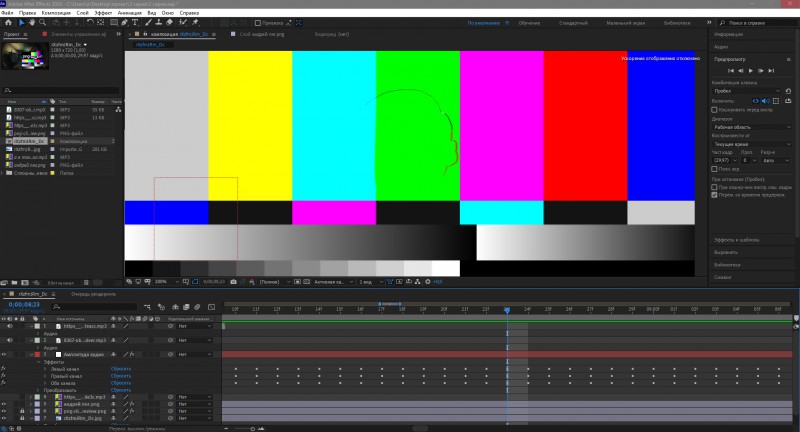Uncheck the Перем. ко времени предпросм. checkbox
The height and width of the screenshot is (432, 800).
(714, 195)
